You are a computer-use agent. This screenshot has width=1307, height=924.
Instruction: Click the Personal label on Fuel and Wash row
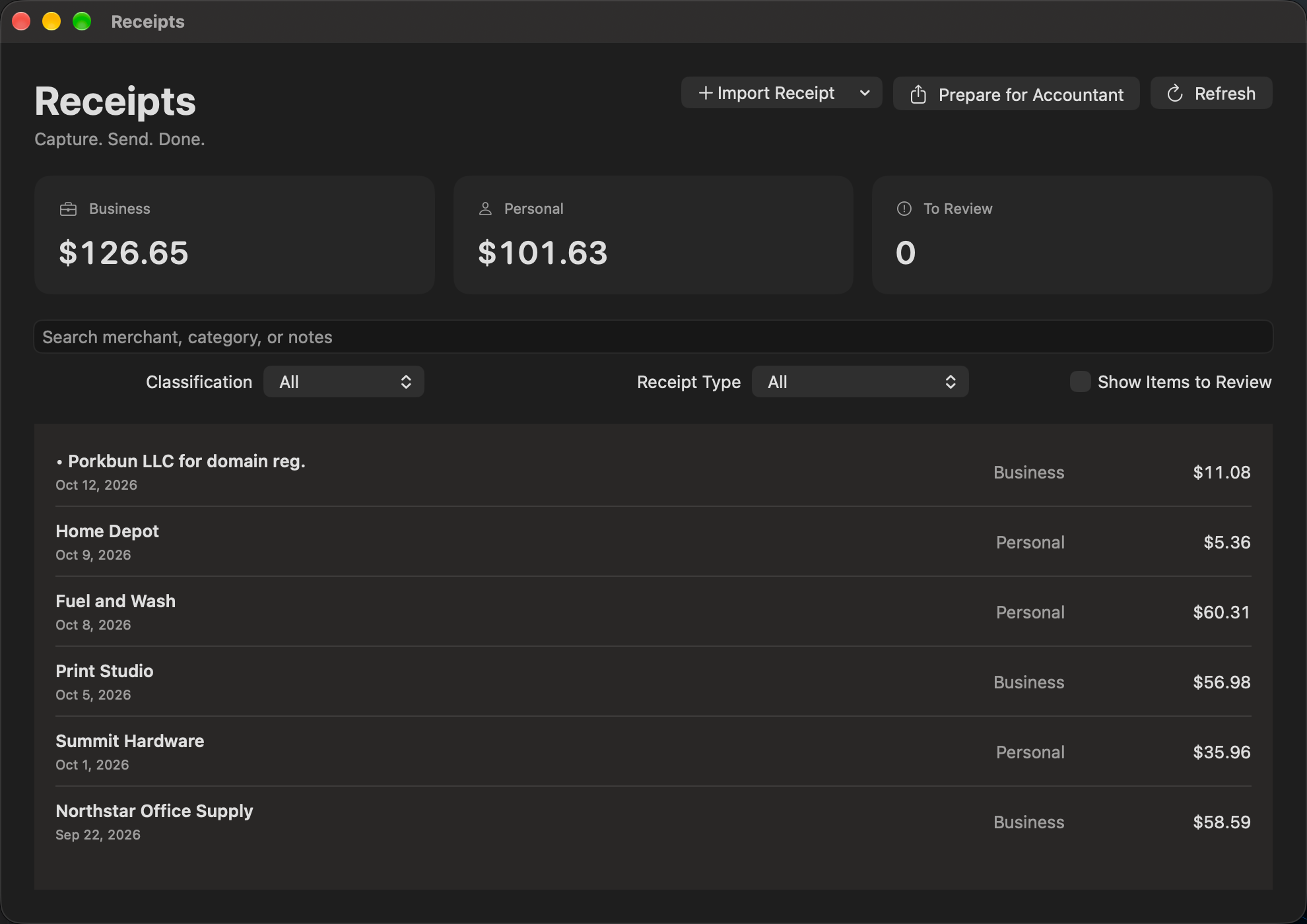tap(1030, 612)
